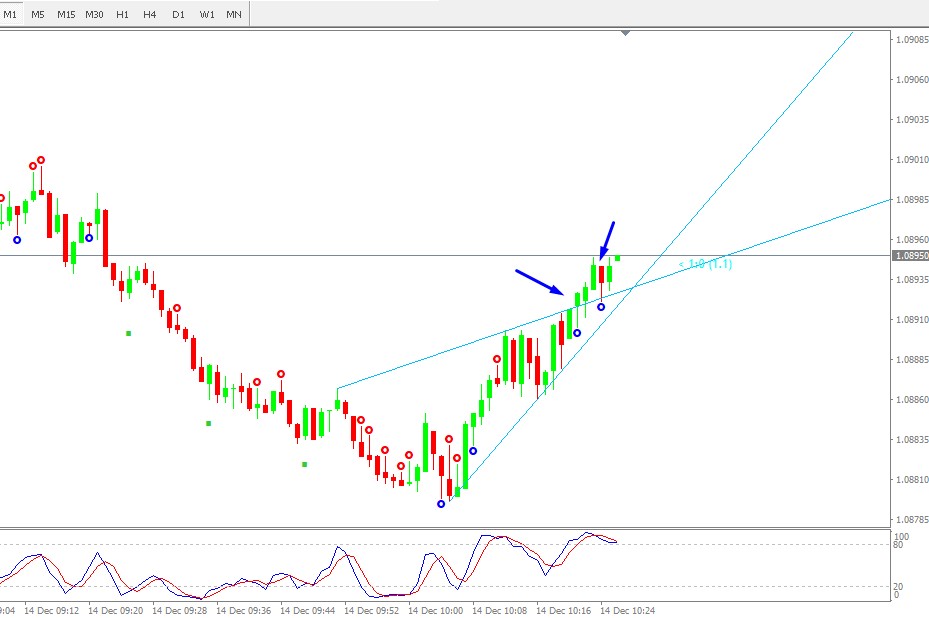Click the 14 Dec 10:00 time axis label
The height and width of the screenshot is (618, 929).
pos(435,610)
